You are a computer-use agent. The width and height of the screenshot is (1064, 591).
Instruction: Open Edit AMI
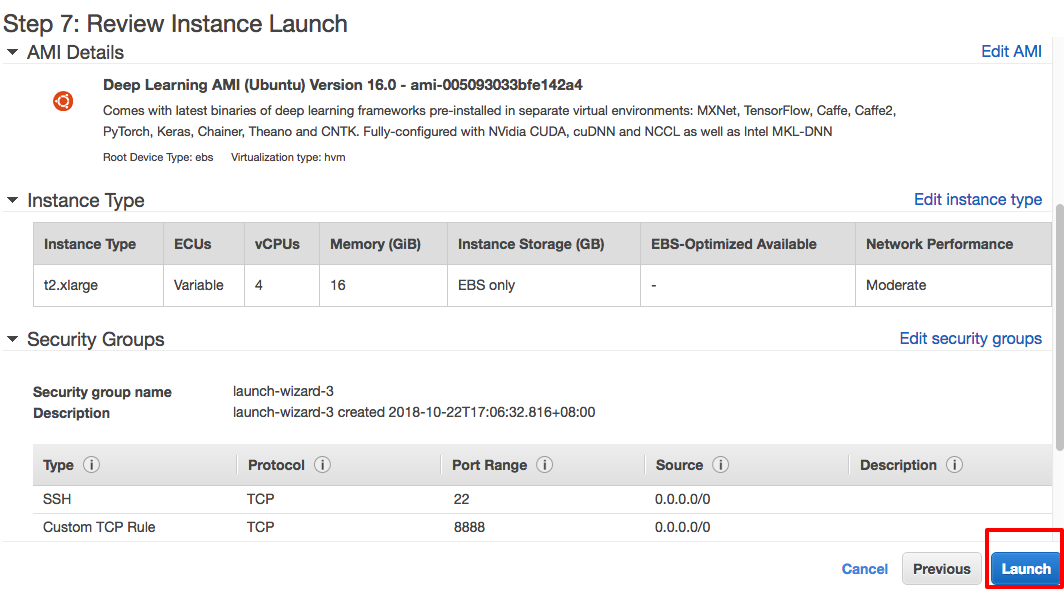(x=1011, y=51)
